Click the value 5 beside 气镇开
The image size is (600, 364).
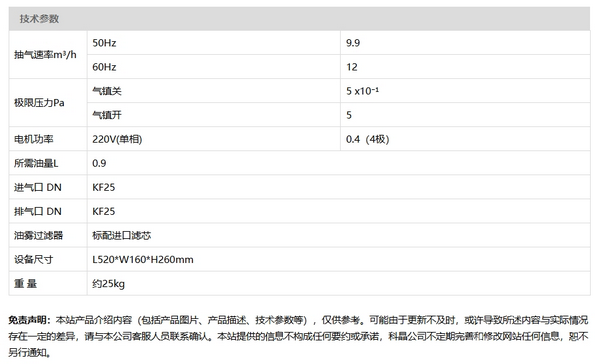[x=349, y=115]
